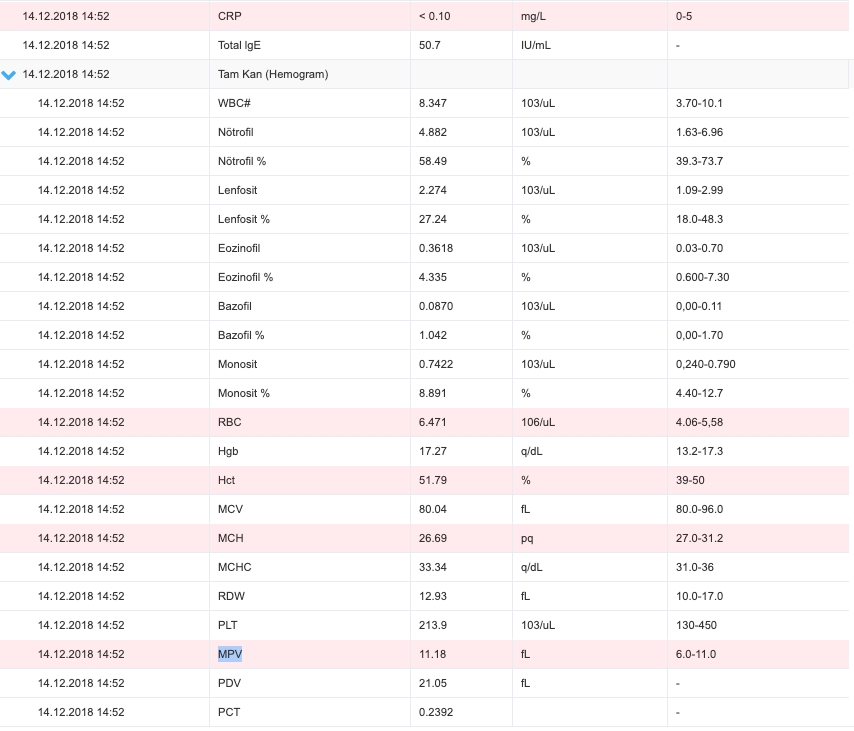Click the MCV result value 80.04
This screenshot has width=854, height=731.
tap(432, 509)
